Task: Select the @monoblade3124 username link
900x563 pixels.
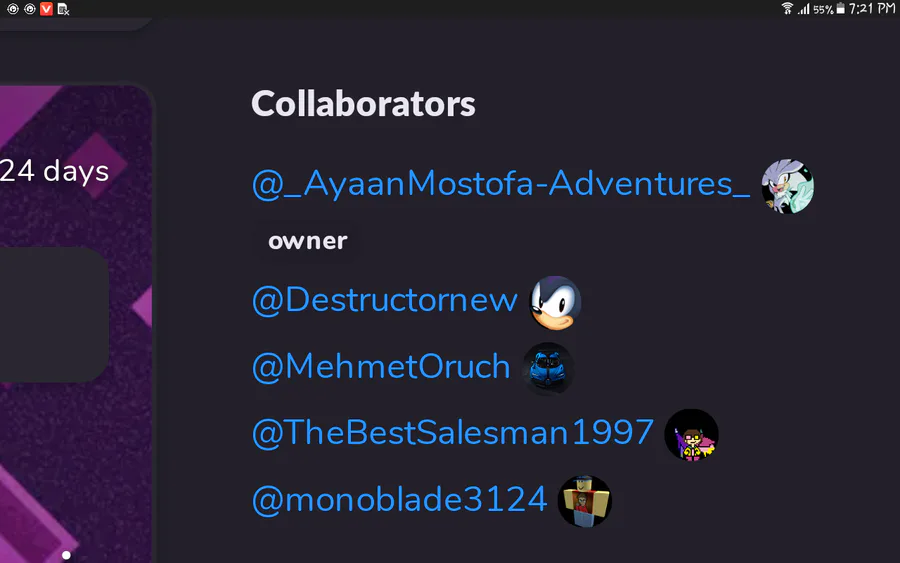Action: (x=399, y=499)
